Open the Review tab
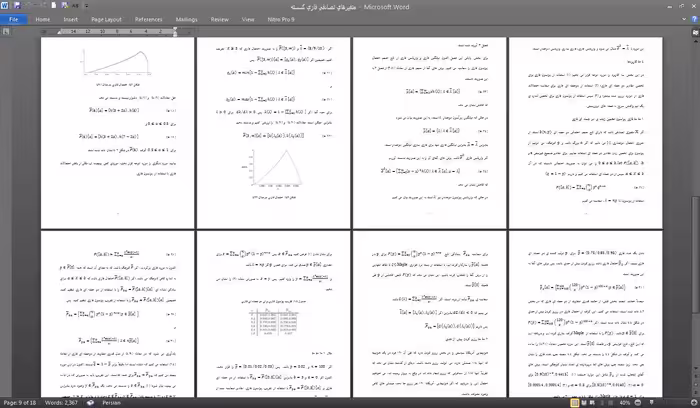 click(220, 20)
